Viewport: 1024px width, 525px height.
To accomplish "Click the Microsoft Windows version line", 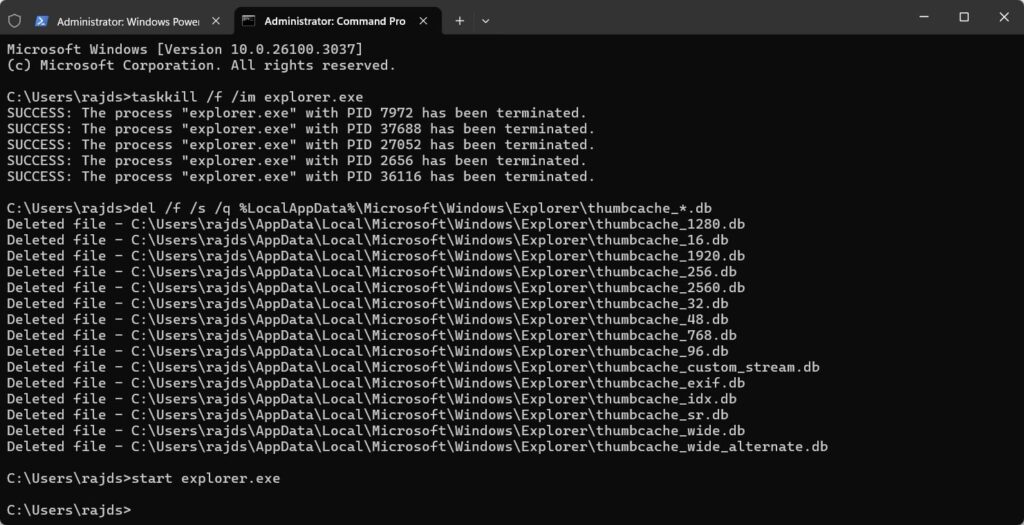I will (x=185, y=49).
